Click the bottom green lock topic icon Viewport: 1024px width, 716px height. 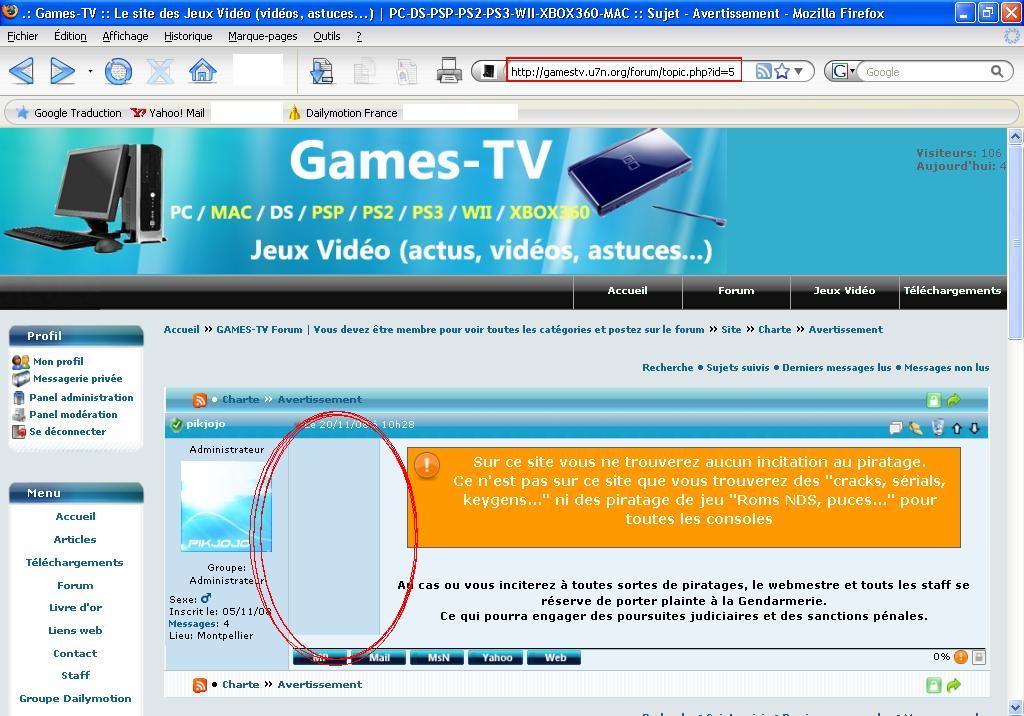(x=934, y=685)
